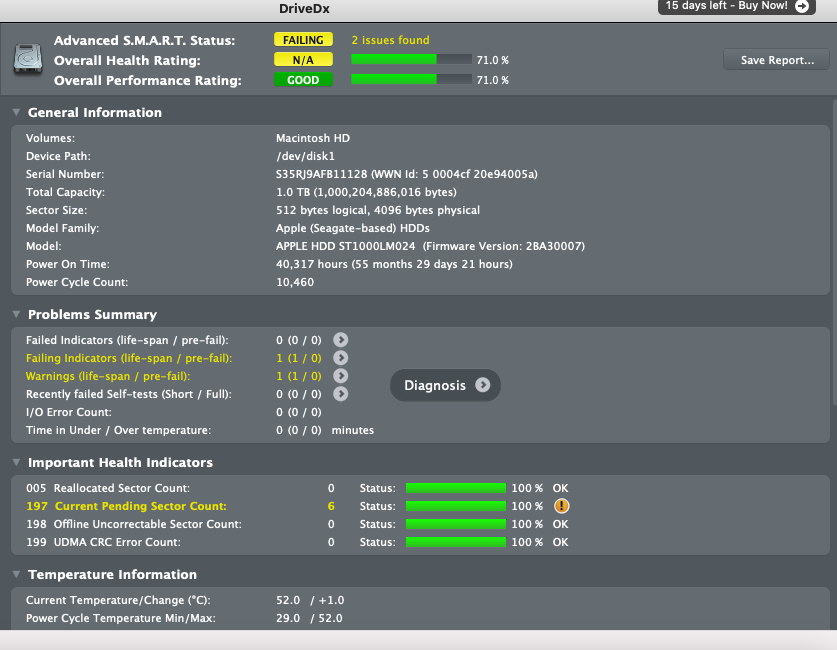Click the /dev/disk1 device path
The image size is (837, 650).
coord(305,156)
